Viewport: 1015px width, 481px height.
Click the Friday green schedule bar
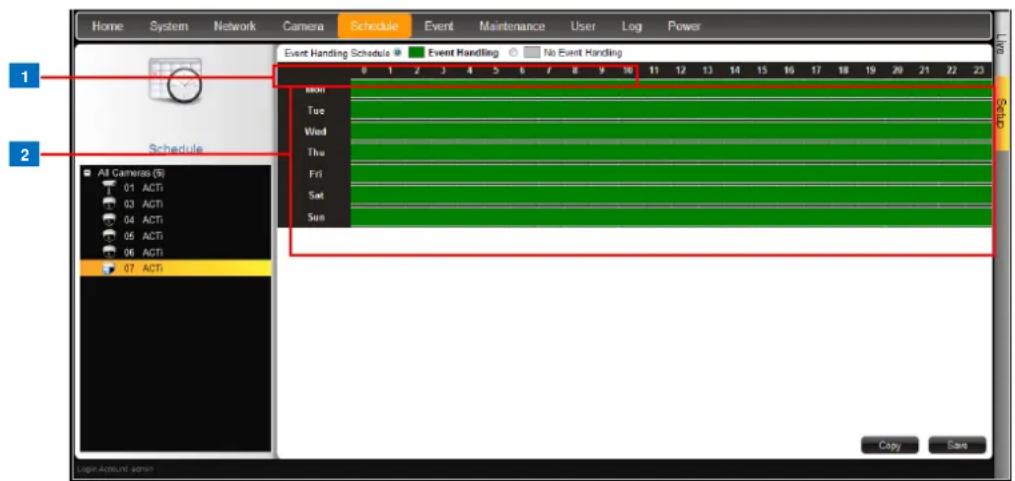click(x=671, y=174)
